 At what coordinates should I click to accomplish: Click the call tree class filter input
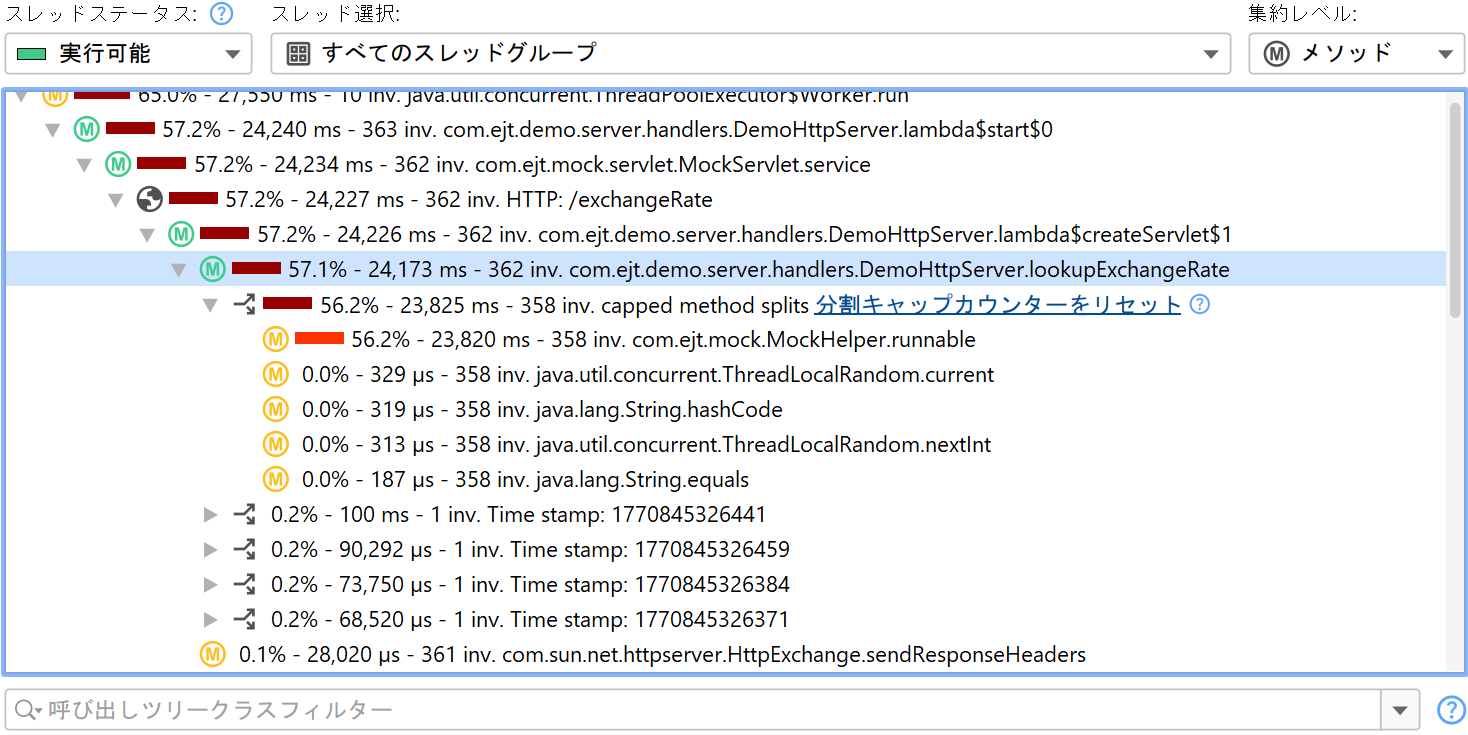(x=700, y=711)
